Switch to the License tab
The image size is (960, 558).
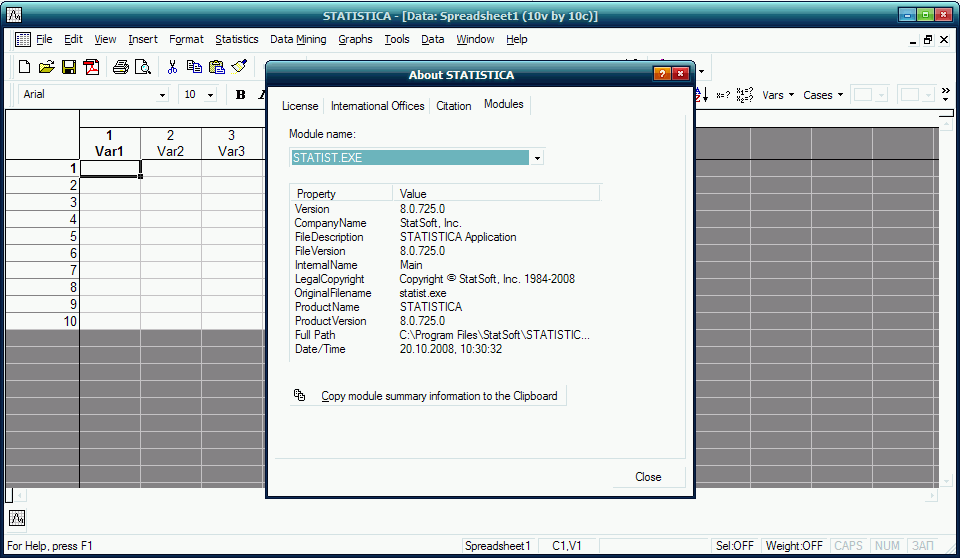300,106
